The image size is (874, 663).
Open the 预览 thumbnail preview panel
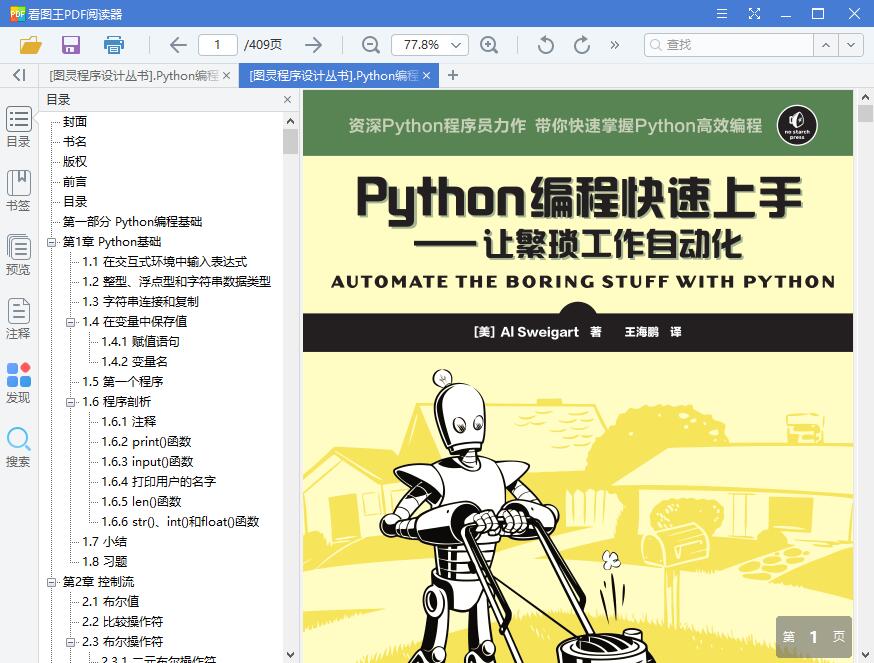[x=18, y=255]
